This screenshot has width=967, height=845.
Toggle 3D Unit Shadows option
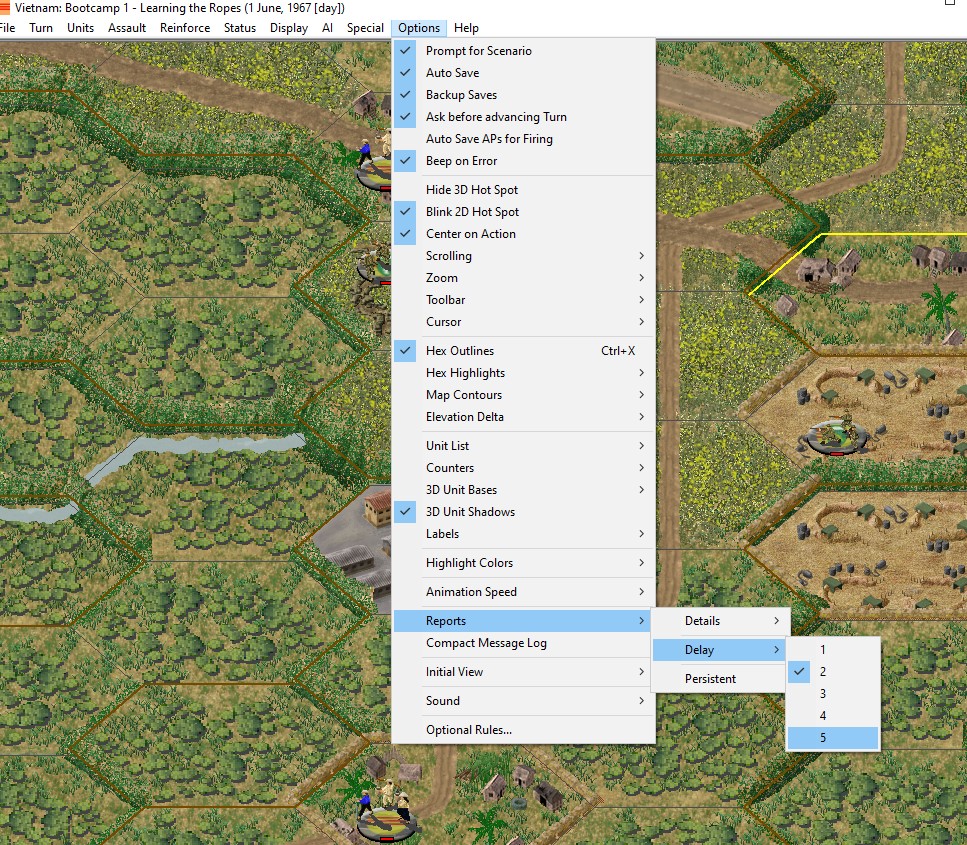pyautogui.click(x=523, y=512)
